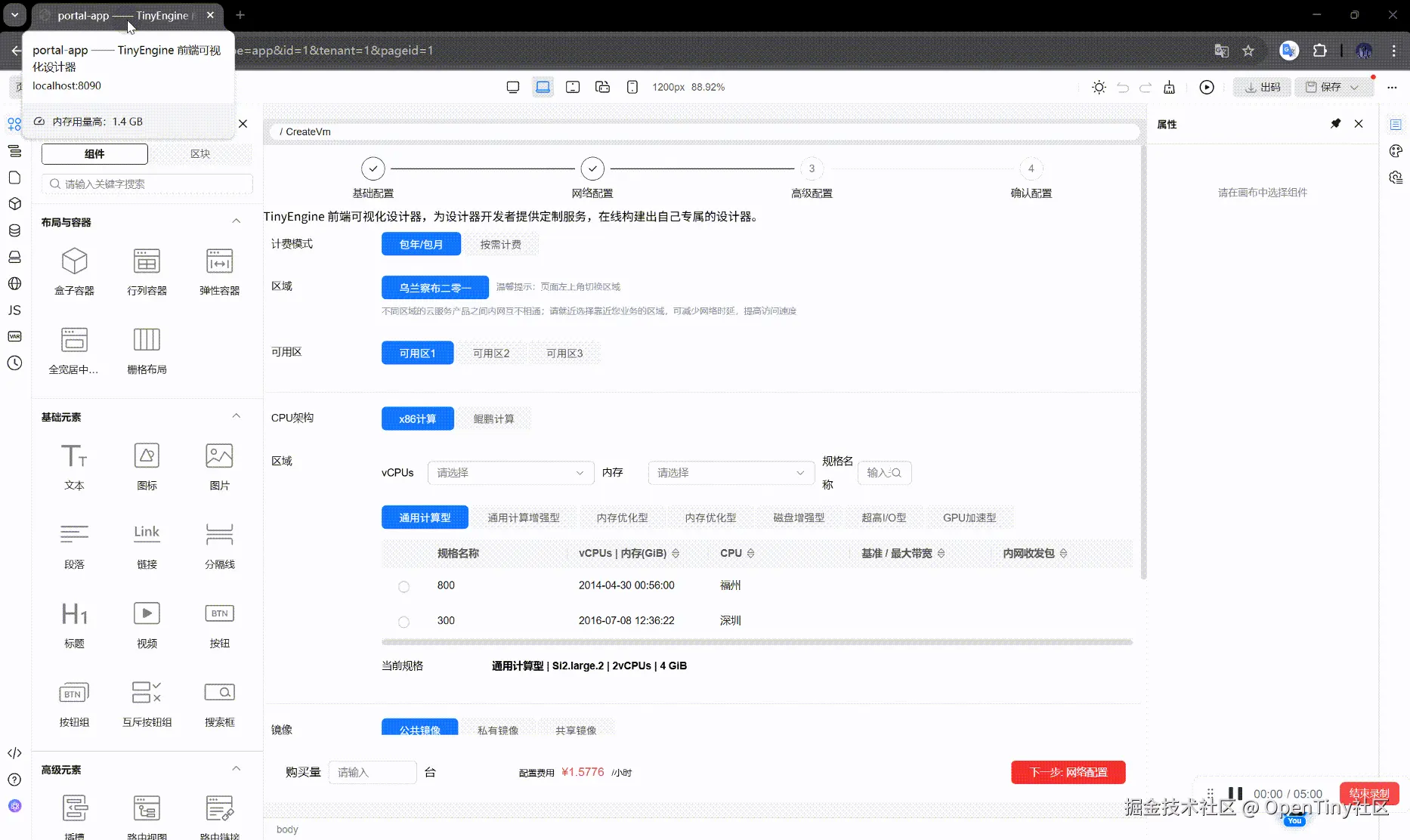The width and height of the screenshot is (1410, 840).
Task: Open the 内存 memory dropdown
Action: point(730,473)
